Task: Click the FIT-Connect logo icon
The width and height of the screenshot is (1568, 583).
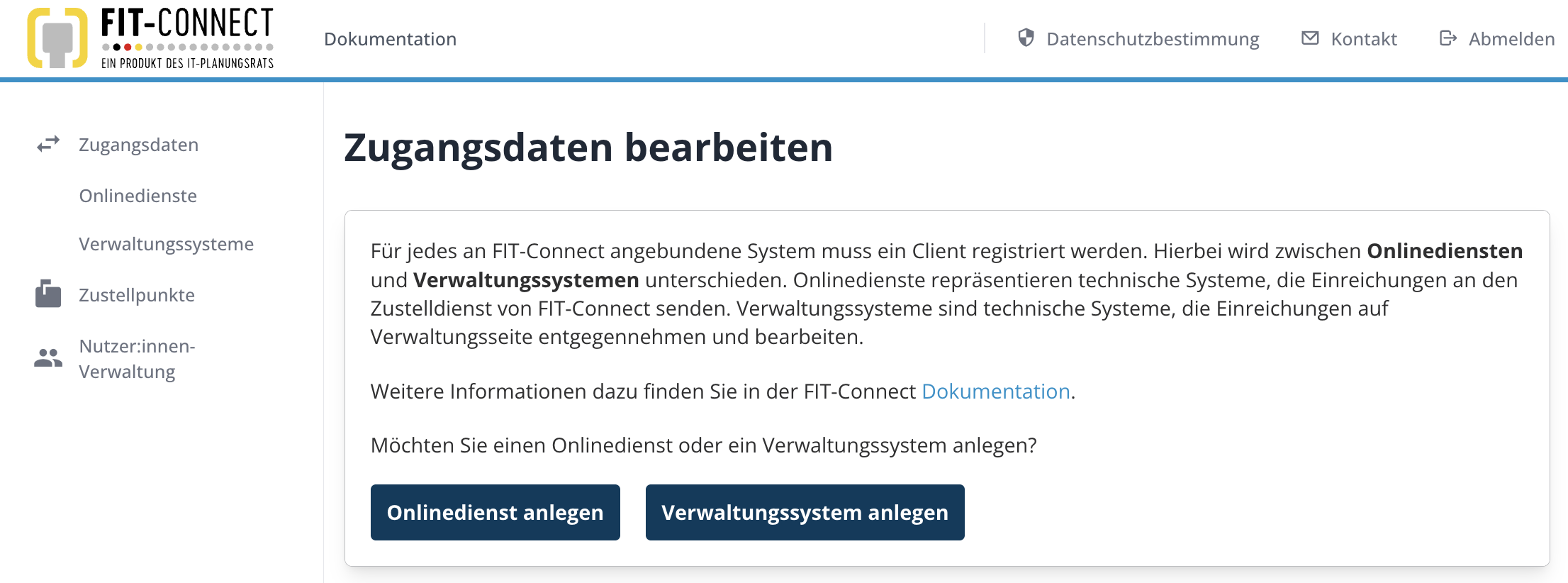Action: click(57, 38)
